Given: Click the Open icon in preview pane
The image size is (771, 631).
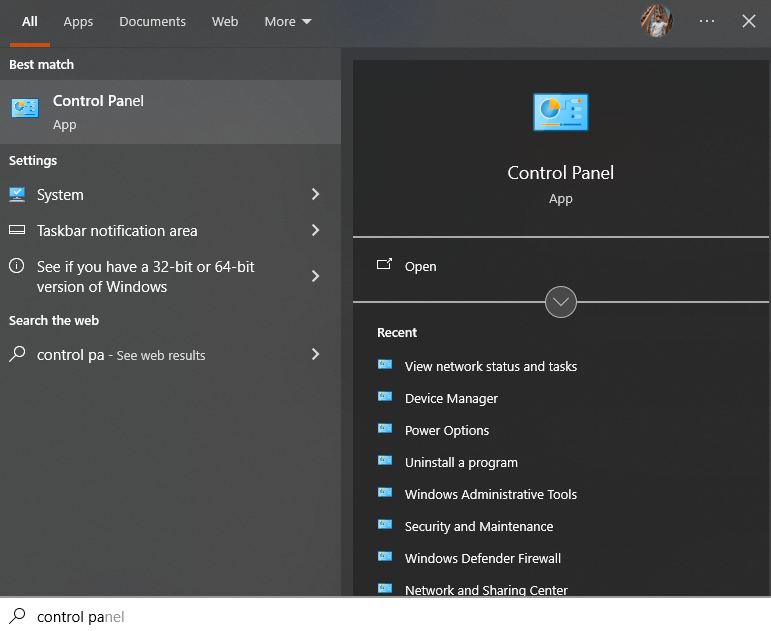Looking at the screenshot, I should [384, 265].
